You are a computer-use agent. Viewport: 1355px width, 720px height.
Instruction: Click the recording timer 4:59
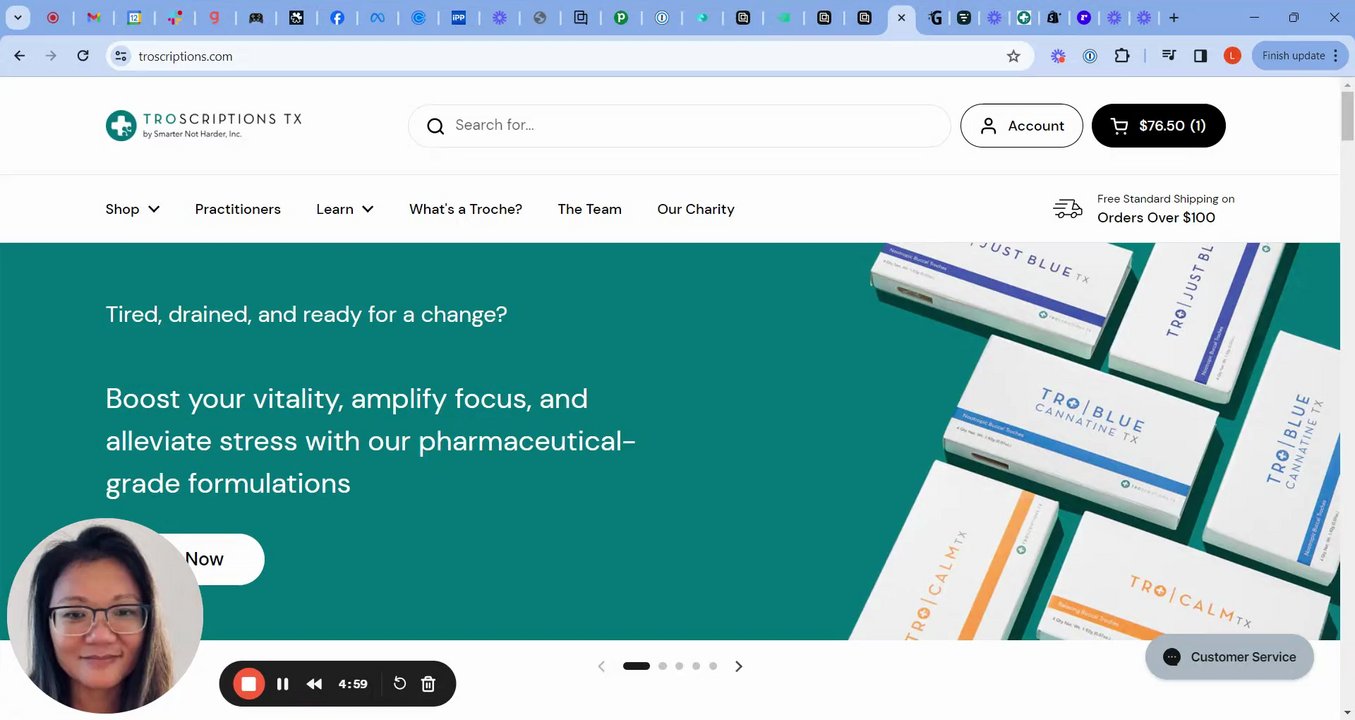coord(353,684)
